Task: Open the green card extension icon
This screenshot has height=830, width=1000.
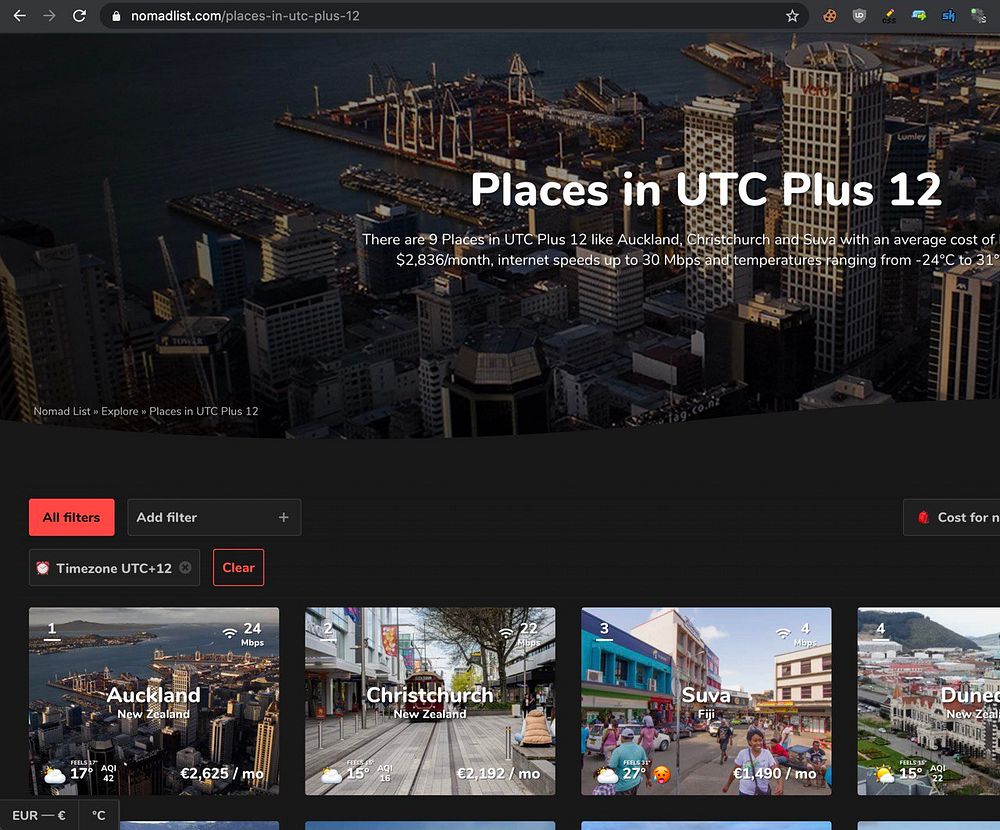Action: click(x=918, y=15)
